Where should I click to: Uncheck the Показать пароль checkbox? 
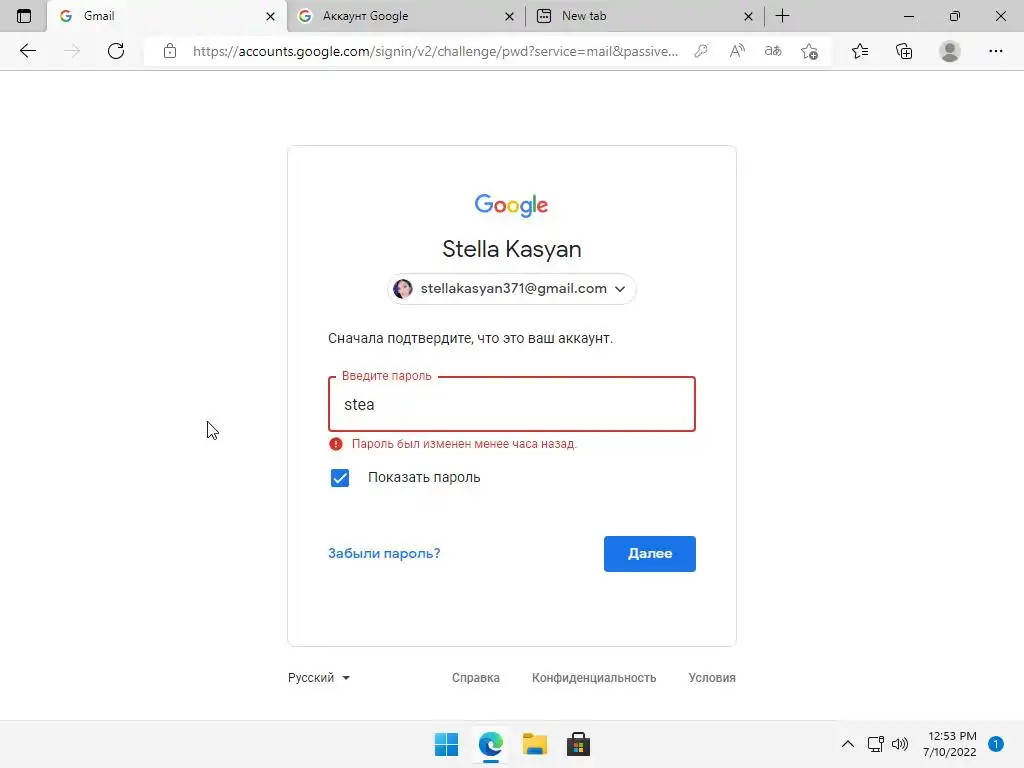pyautogui.click(x=340, y=478)
